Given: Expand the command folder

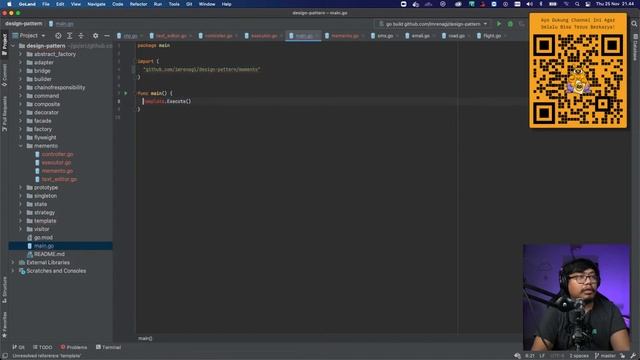Looking at the screenshot, I should [x=20, y=96].
